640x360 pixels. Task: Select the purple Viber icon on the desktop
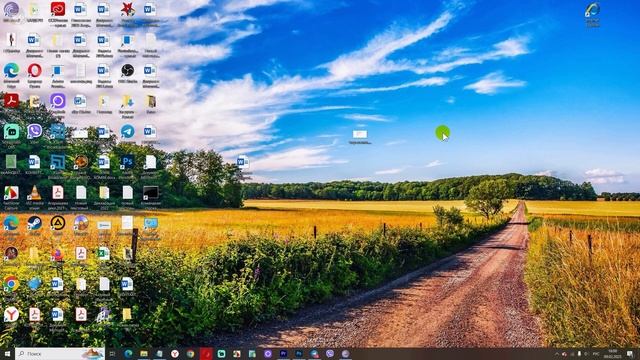pos(34,131)
